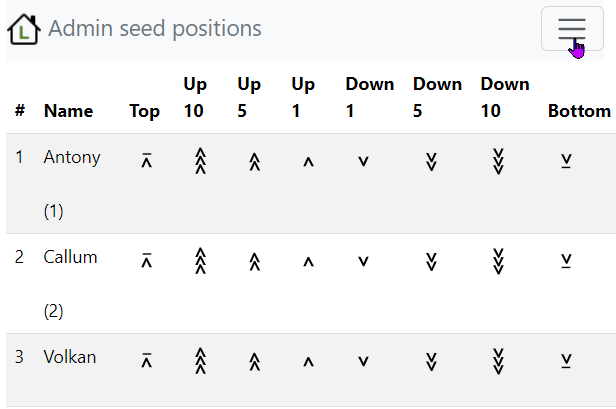
Task: Select the Callum name cell
Action: [70, 257]
